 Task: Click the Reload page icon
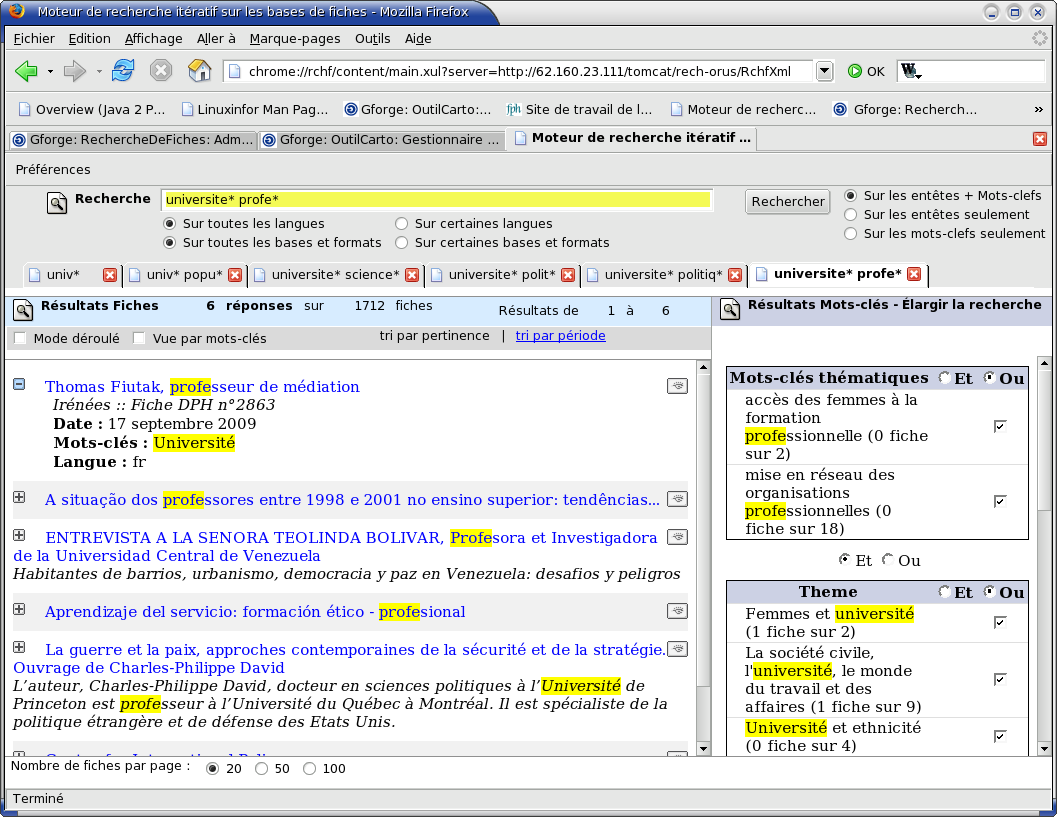point(123,71)
